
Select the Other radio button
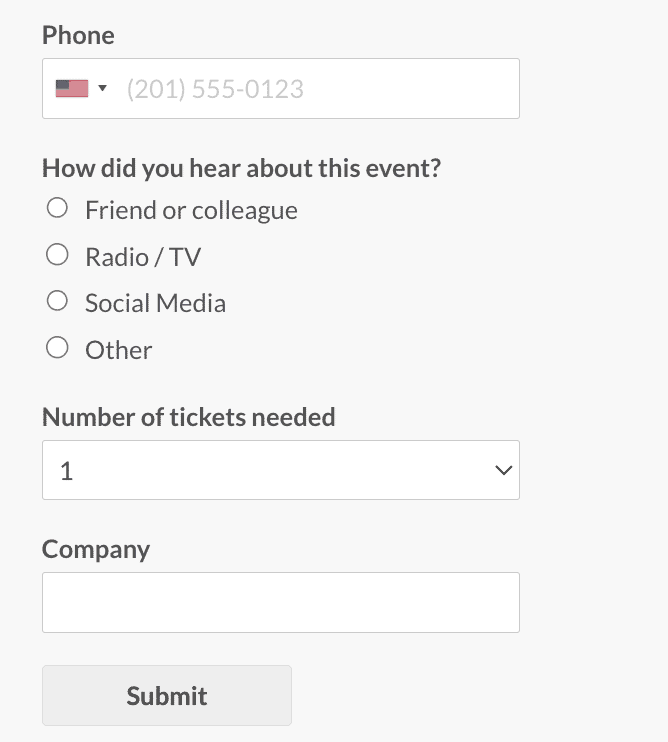pyautogui.click(x=58, y=348)
